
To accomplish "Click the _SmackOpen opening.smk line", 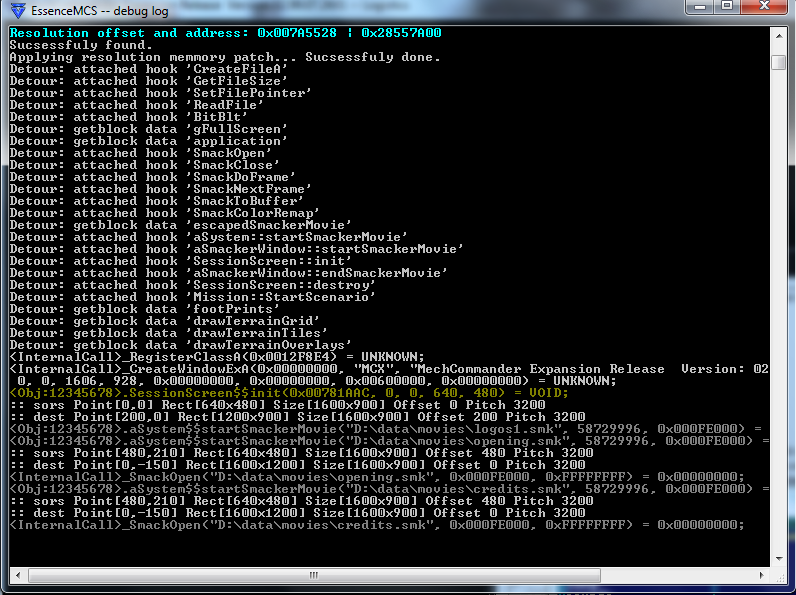I will [377, 477].
